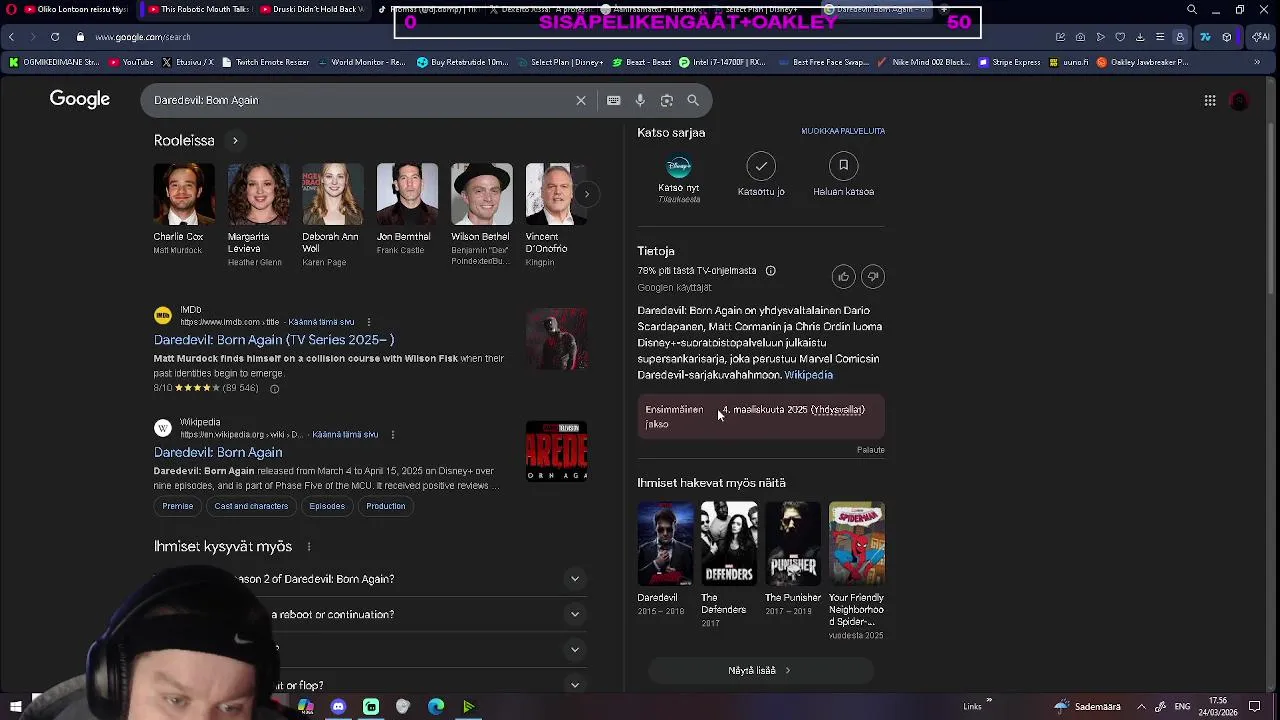Open Discord from the taskbar
1280x720 pixels.
[x=338, y=707]
